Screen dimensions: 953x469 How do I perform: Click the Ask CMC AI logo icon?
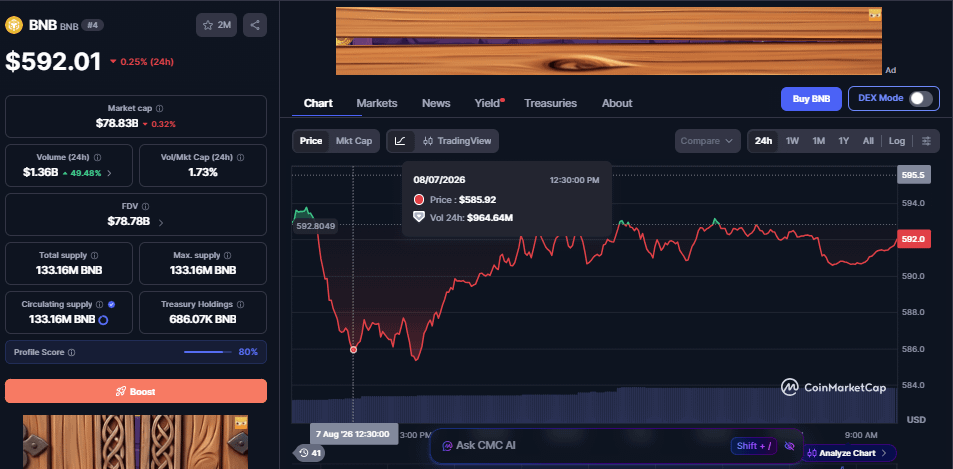point(447,446)
